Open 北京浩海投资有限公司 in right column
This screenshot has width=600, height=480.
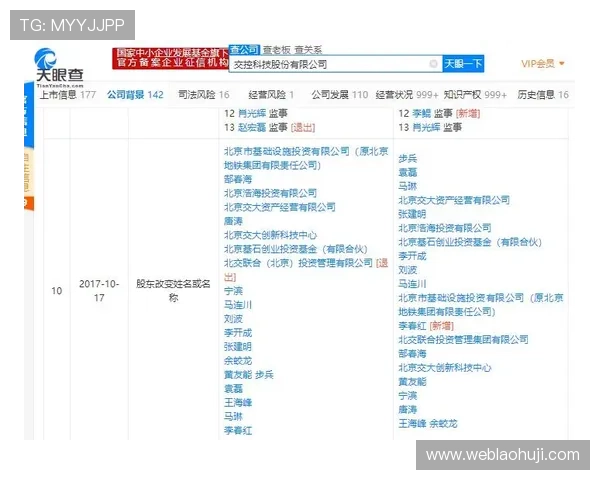[445, 228]
